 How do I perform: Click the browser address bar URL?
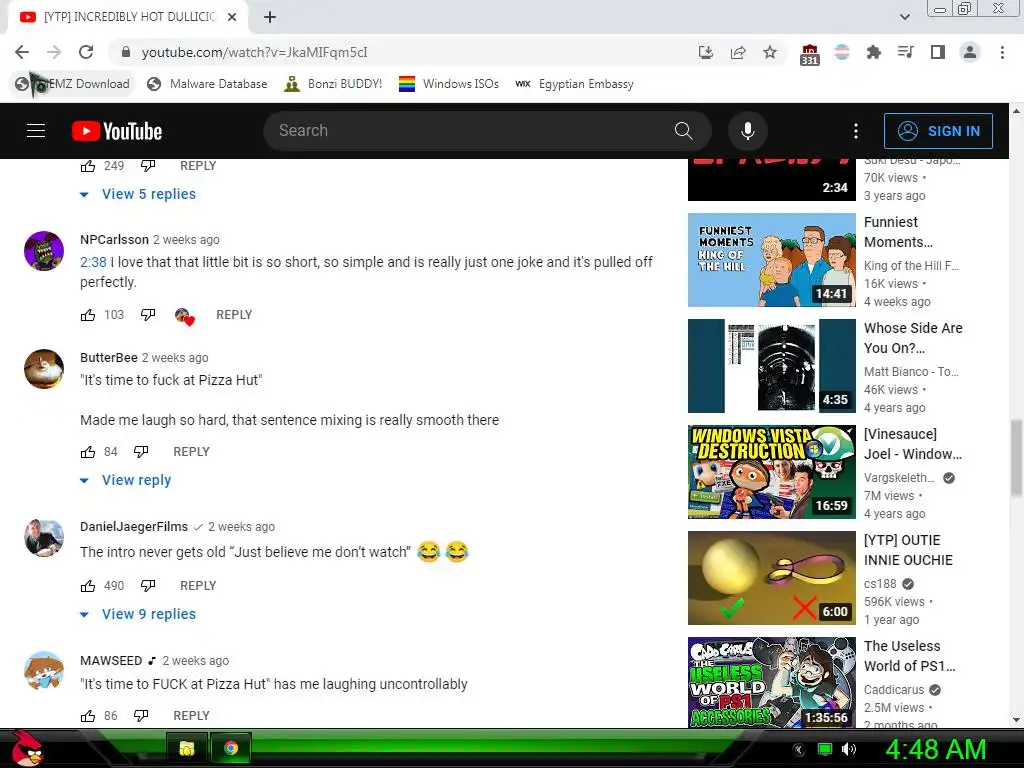(x=255, y=52)
